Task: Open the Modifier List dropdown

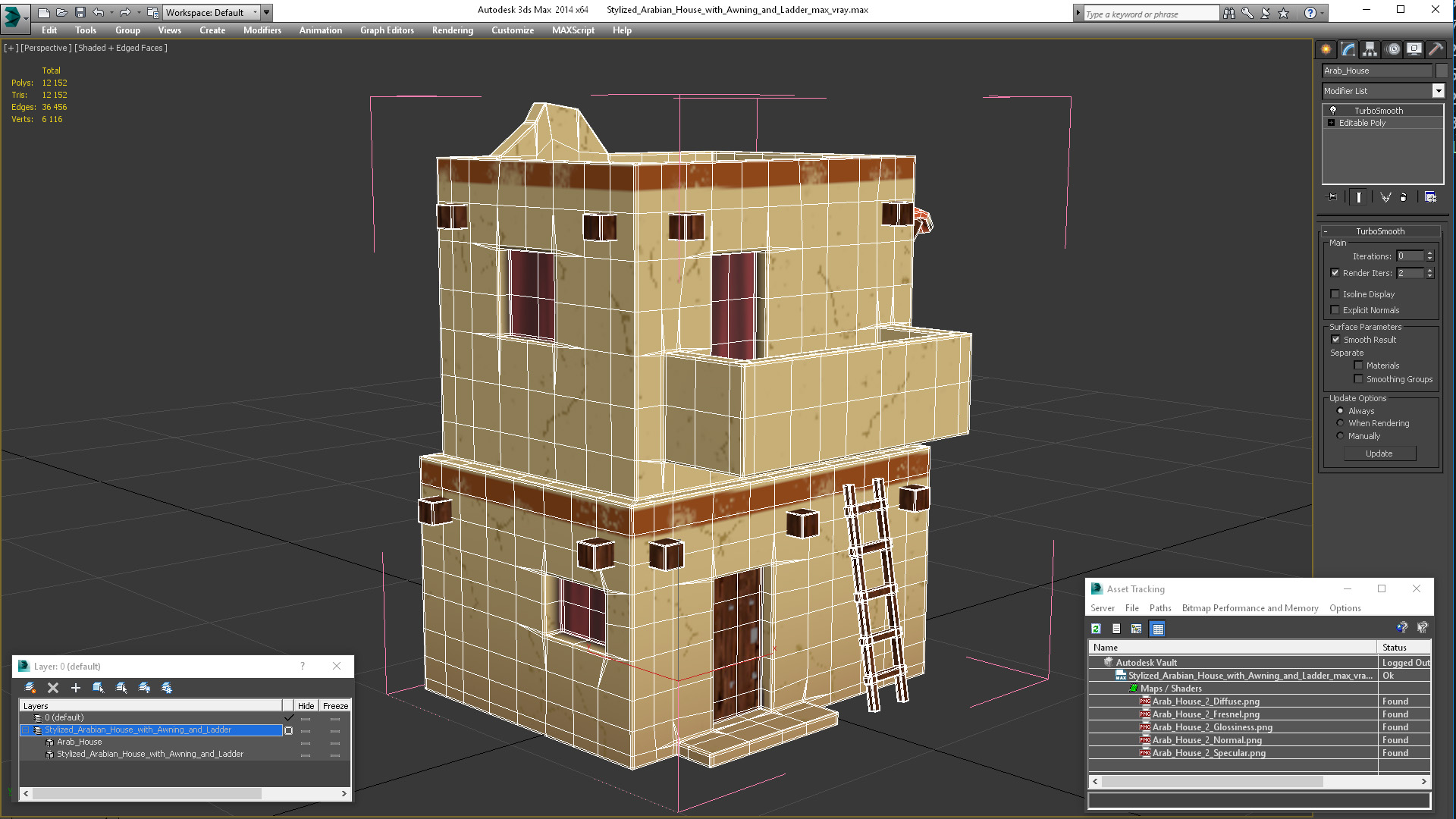Action: [1438, 91]
